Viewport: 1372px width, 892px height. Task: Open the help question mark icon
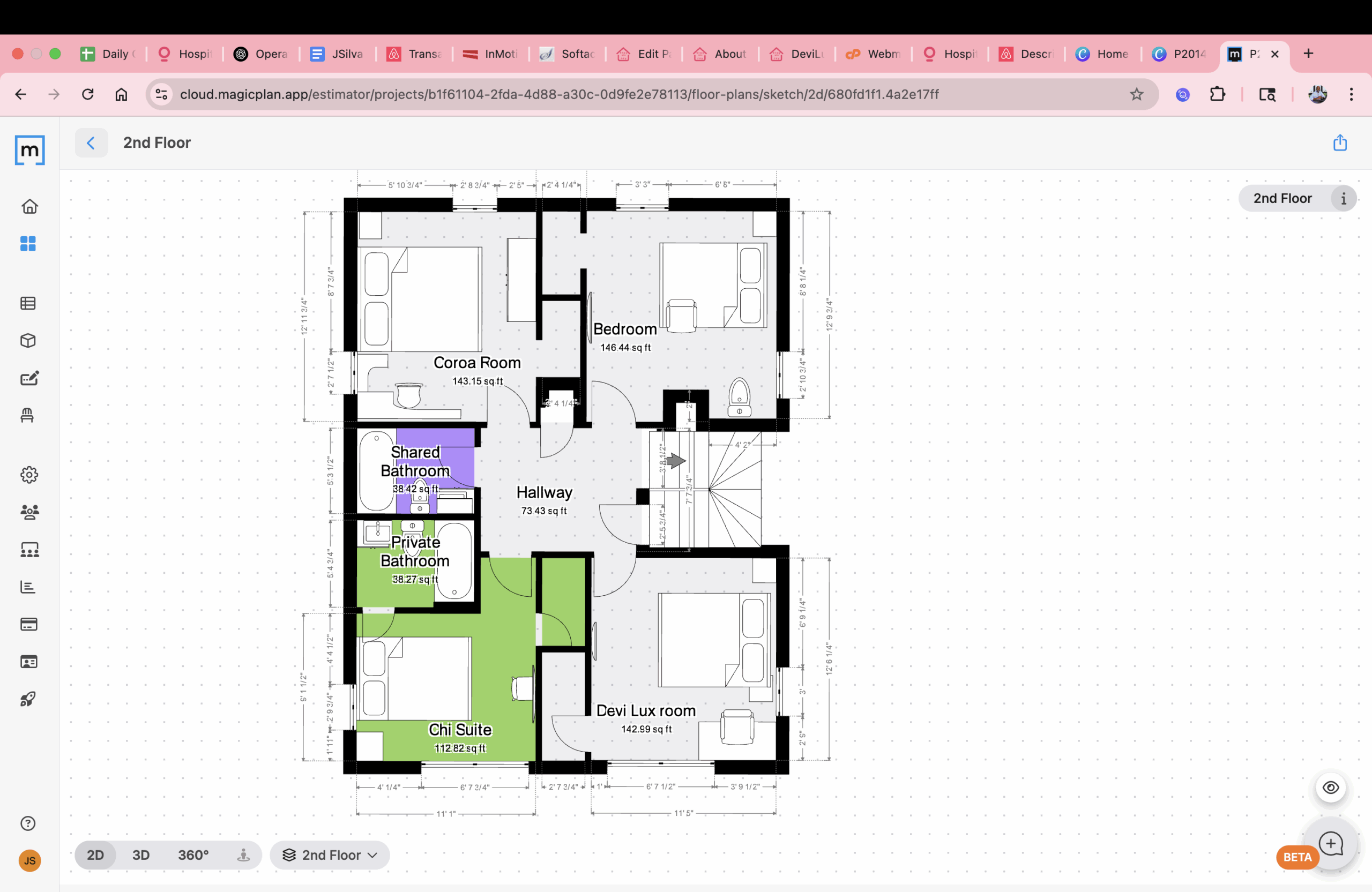pyautogui.click(x=28, y=823)
